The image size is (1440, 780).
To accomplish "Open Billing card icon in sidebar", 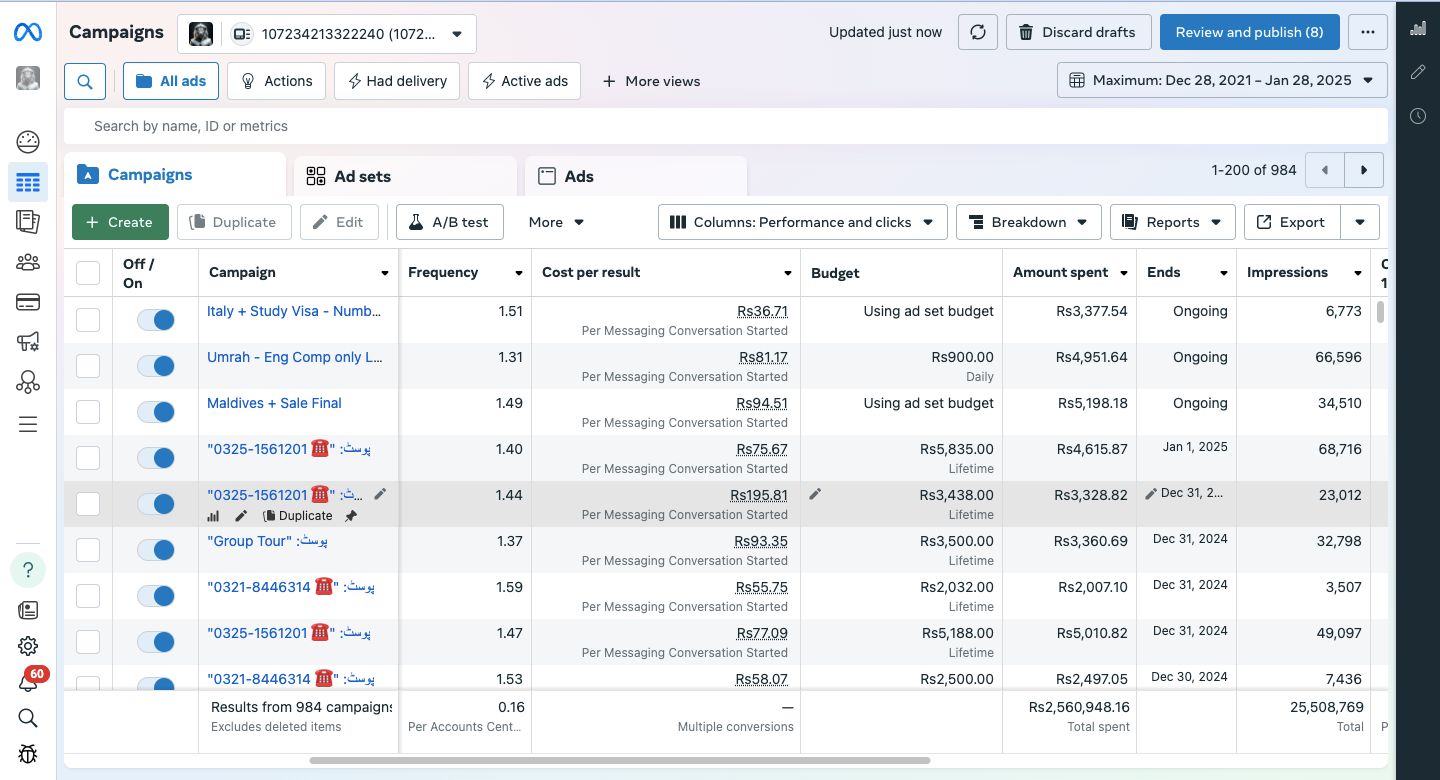I will point(28,302).
